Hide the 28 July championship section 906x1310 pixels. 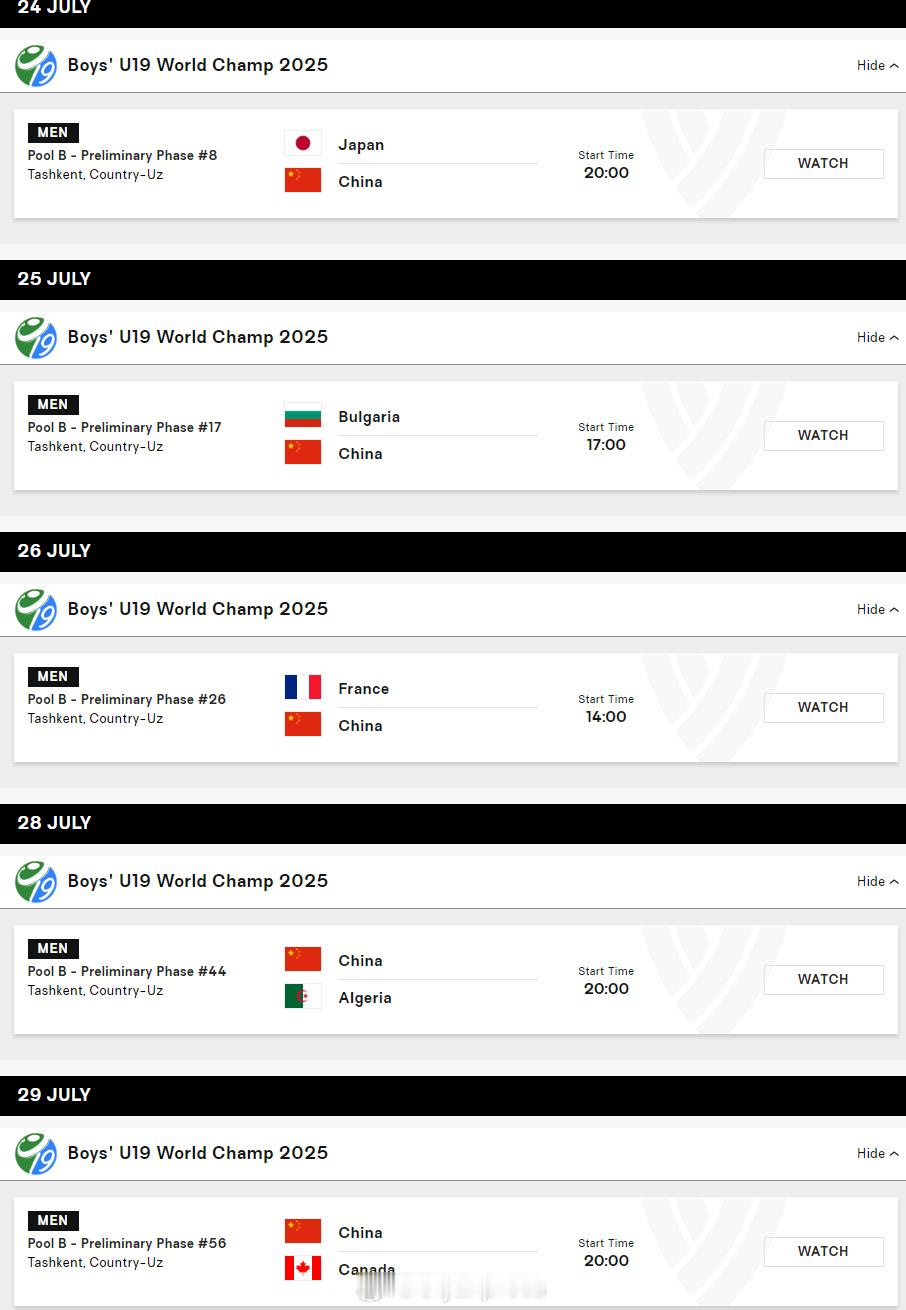tap(877, 881)
